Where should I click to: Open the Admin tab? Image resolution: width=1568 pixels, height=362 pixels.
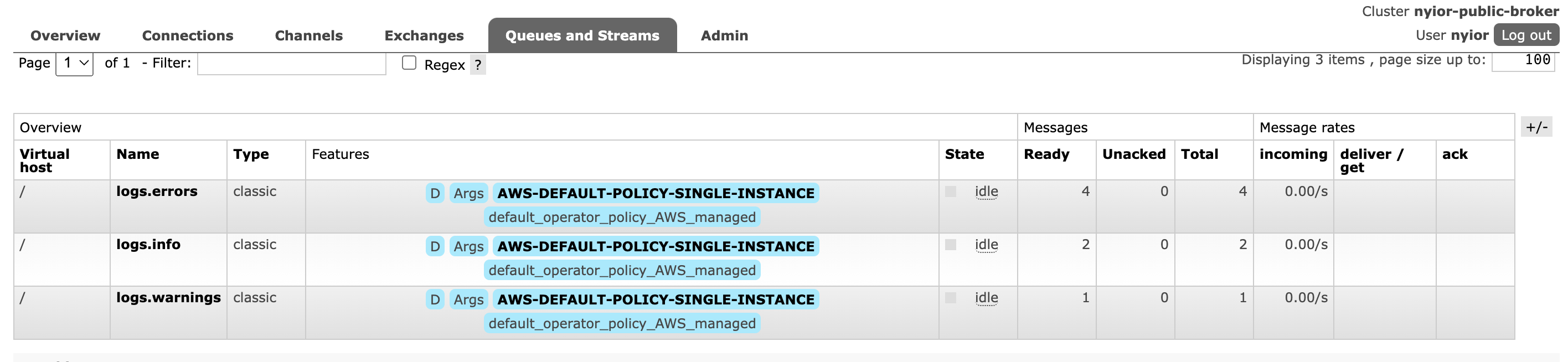[724, 35]
